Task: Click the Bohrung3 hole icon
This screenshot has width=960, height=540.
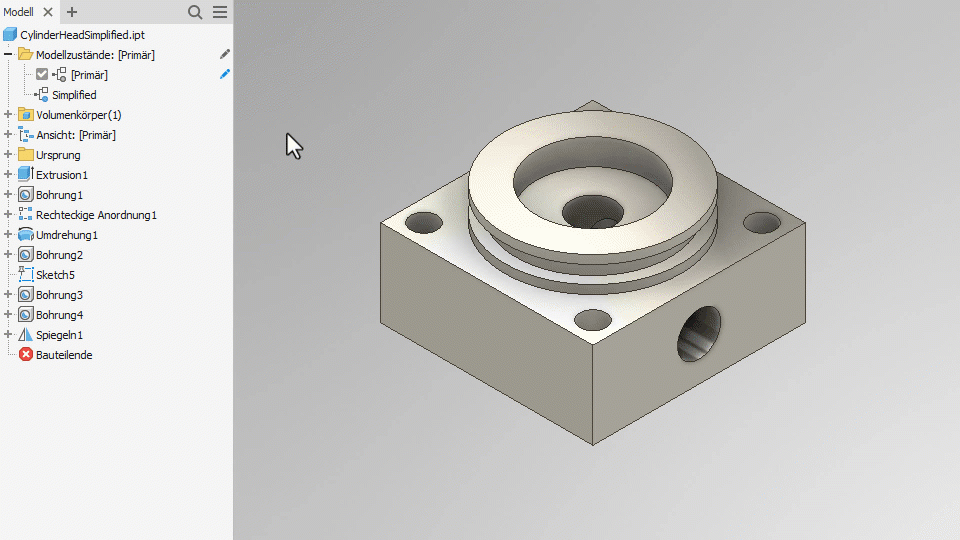Action: (25, 294)
